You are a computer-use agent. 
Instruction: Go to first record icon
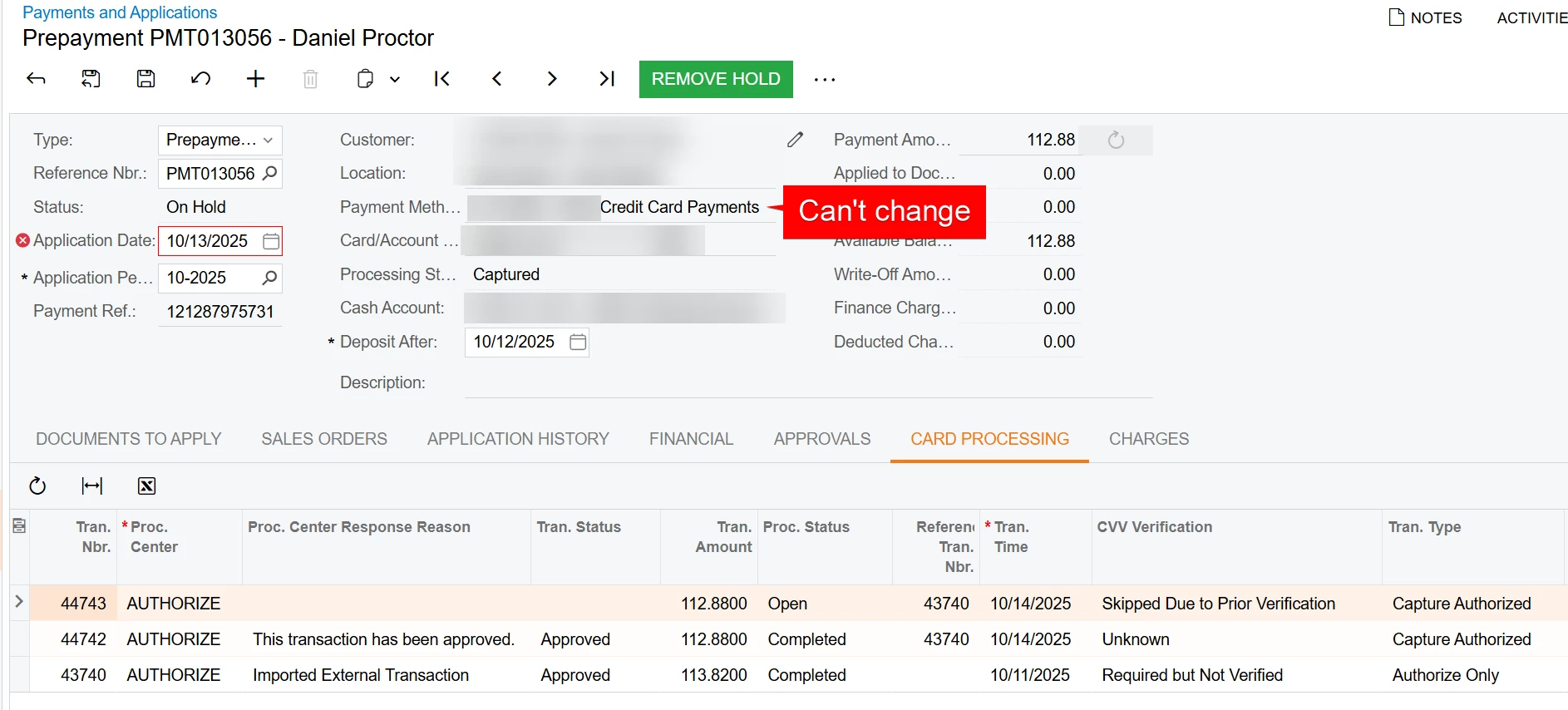tap(441, 79)
